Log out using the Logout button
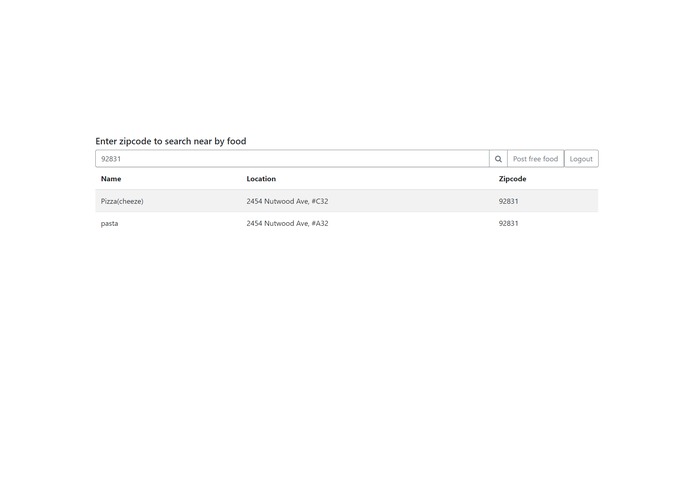The height and width of the screenshot is (494, 695). point(581,159)
